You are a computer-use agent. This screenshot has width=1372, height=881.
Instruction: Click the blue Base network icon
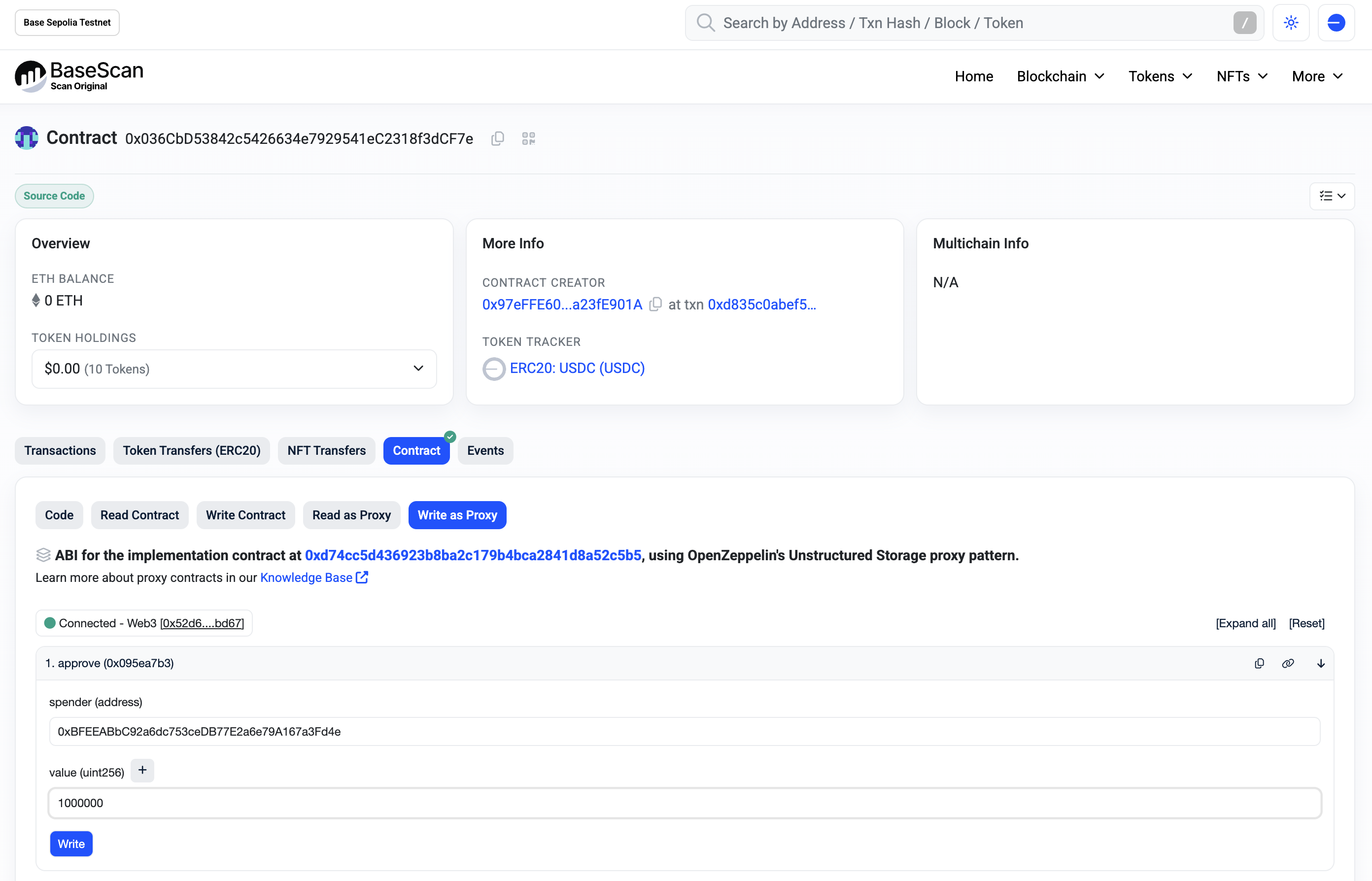tap(1336, 23)
